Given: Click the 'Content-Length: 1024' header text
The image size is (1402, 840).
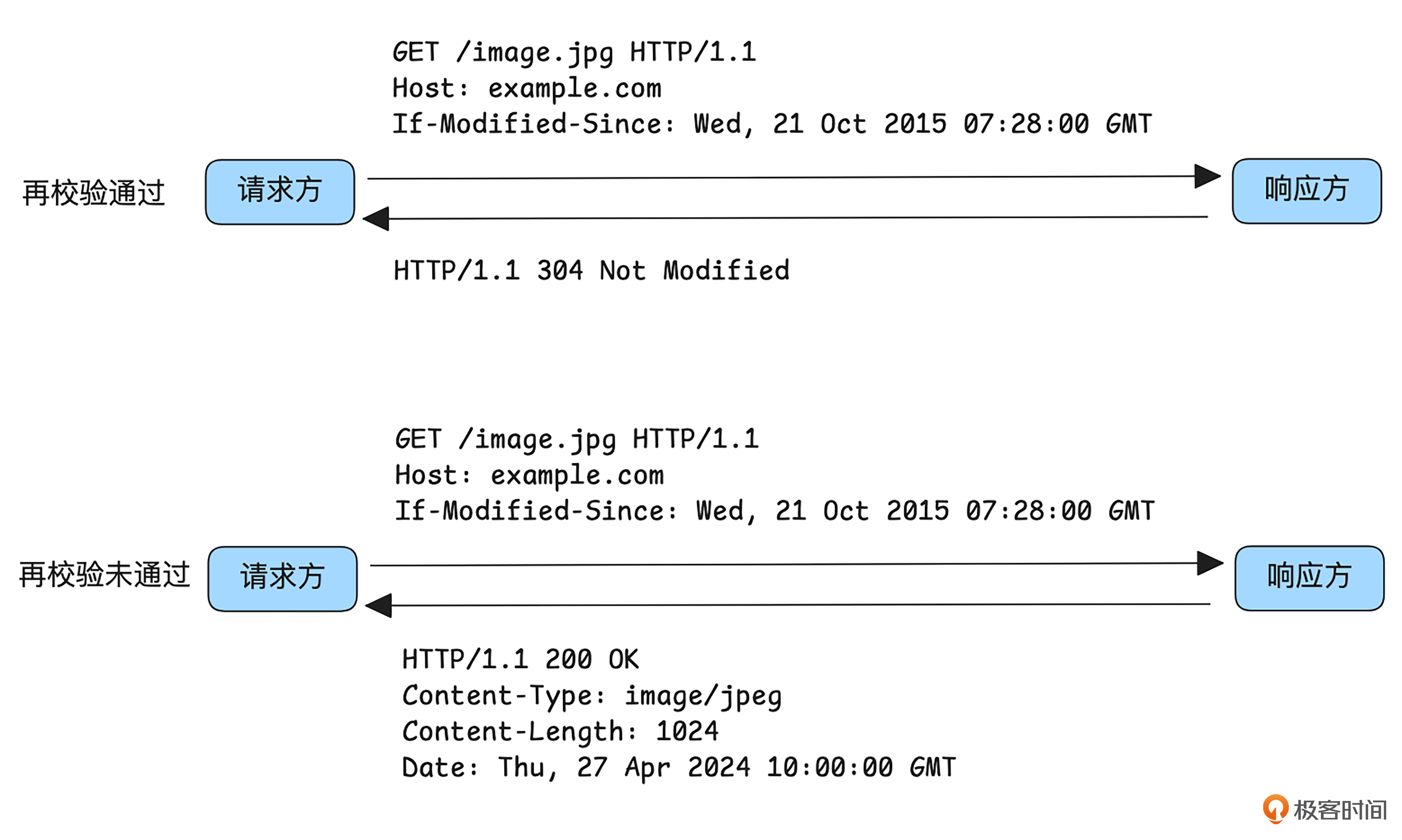Looking at the screenshot, I should tap(560, 731).
